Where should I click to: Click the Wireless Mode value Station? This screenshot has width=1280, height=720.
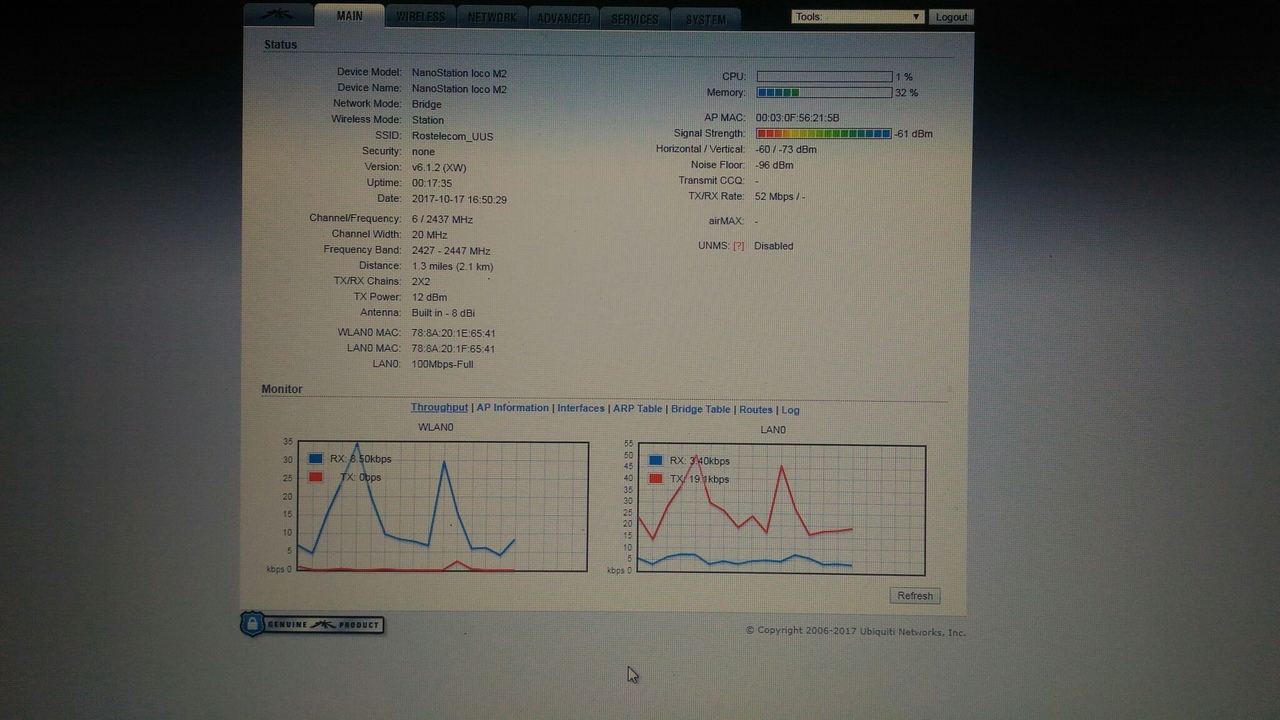(427, 120)
